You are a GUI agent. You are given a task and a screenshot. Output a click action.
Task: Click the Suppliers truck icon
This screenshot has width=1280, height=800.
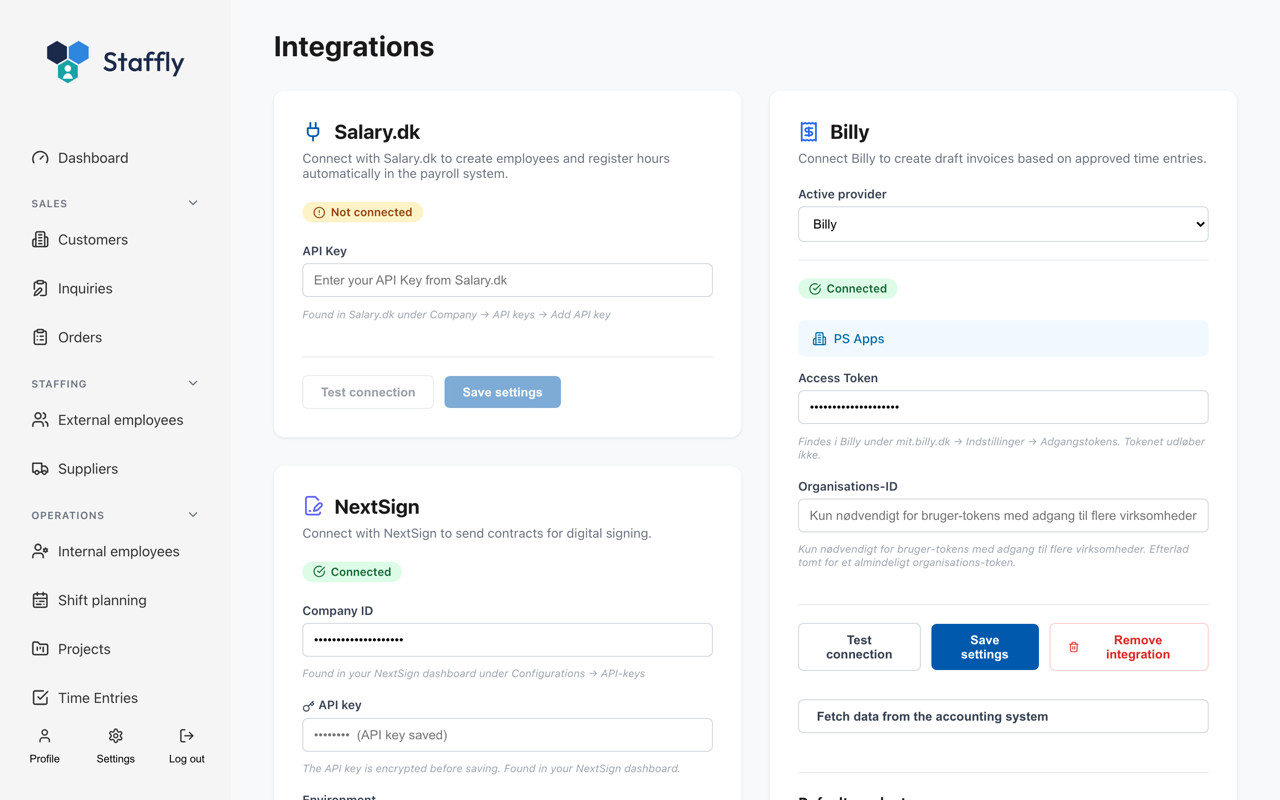40,469
